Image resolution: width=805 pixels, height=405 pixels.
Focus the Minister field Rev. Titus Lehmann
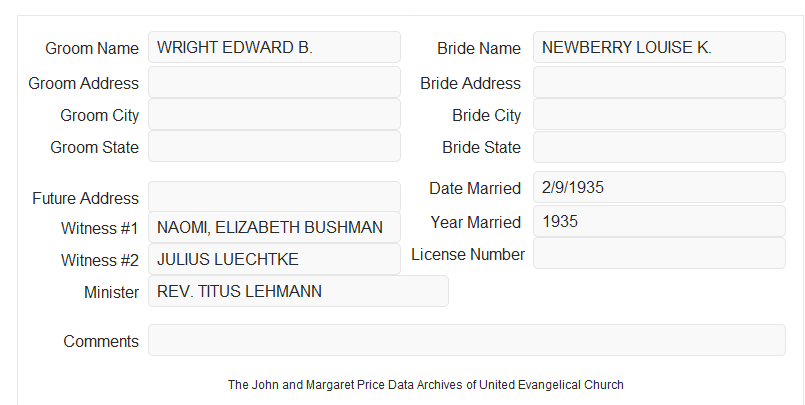298,291
